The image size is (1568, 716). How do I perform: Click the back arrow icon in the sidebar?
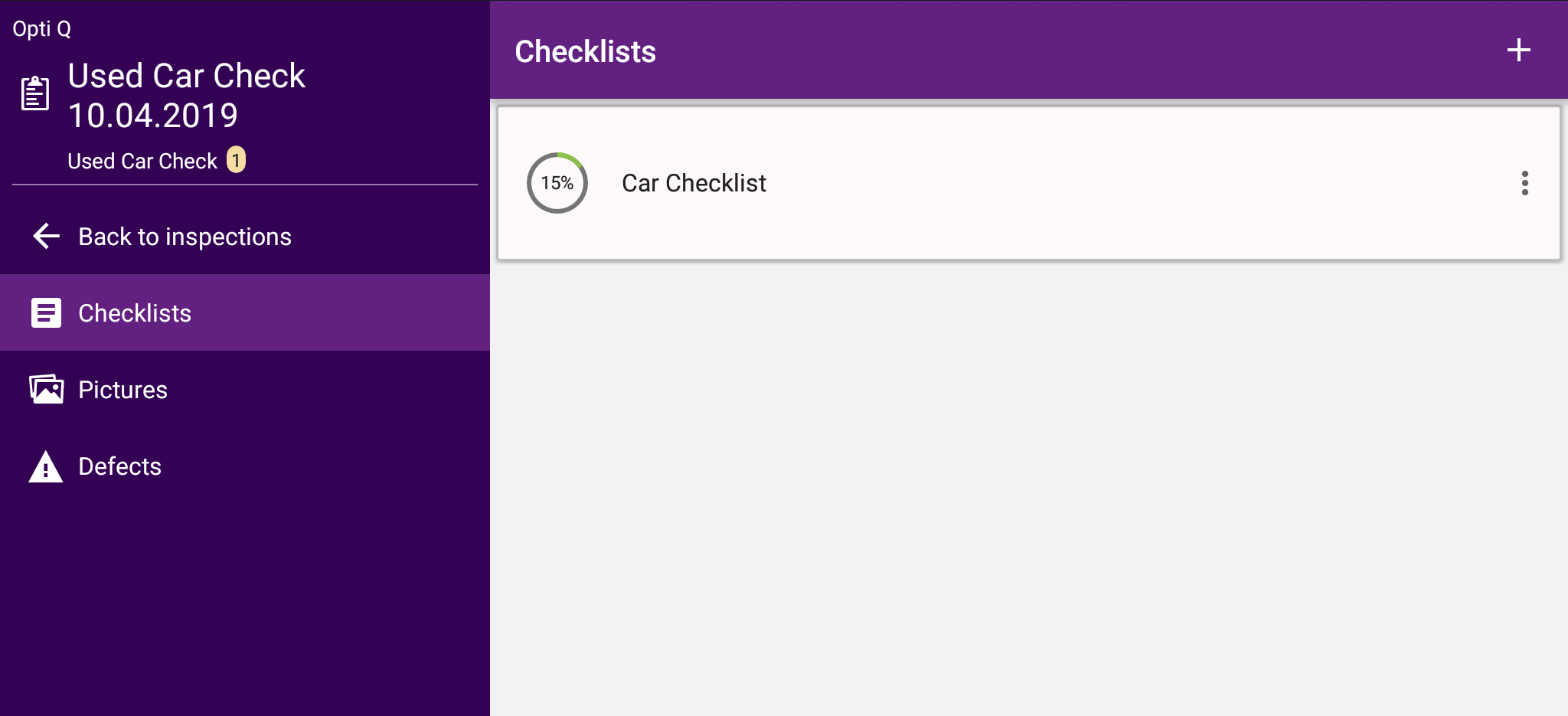coord(45,236)
